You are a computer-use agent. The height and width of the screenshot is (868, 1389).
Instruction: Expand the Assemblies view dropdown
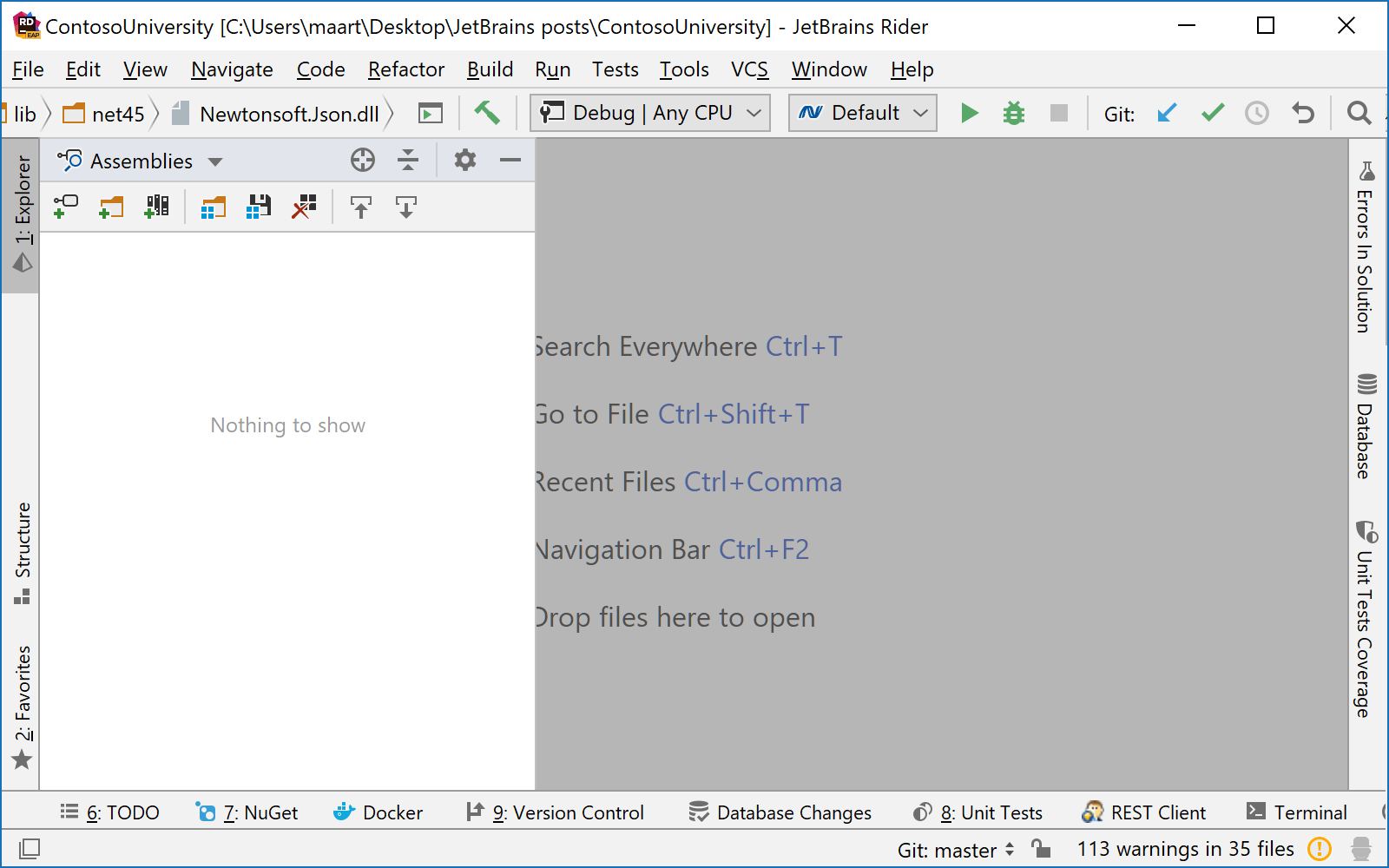coord(215,161)
